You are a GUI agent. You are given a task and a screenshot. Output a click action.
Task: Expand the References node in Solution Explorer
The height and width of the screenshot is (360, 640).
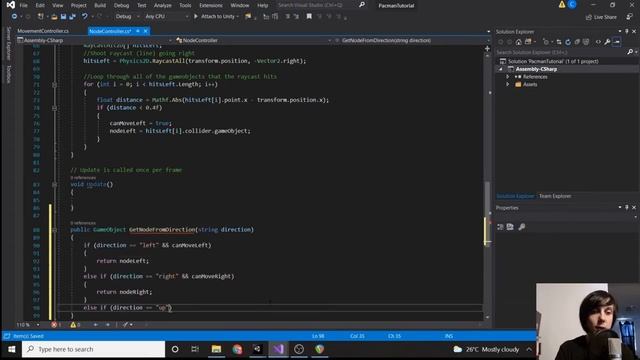pos(508,77)
